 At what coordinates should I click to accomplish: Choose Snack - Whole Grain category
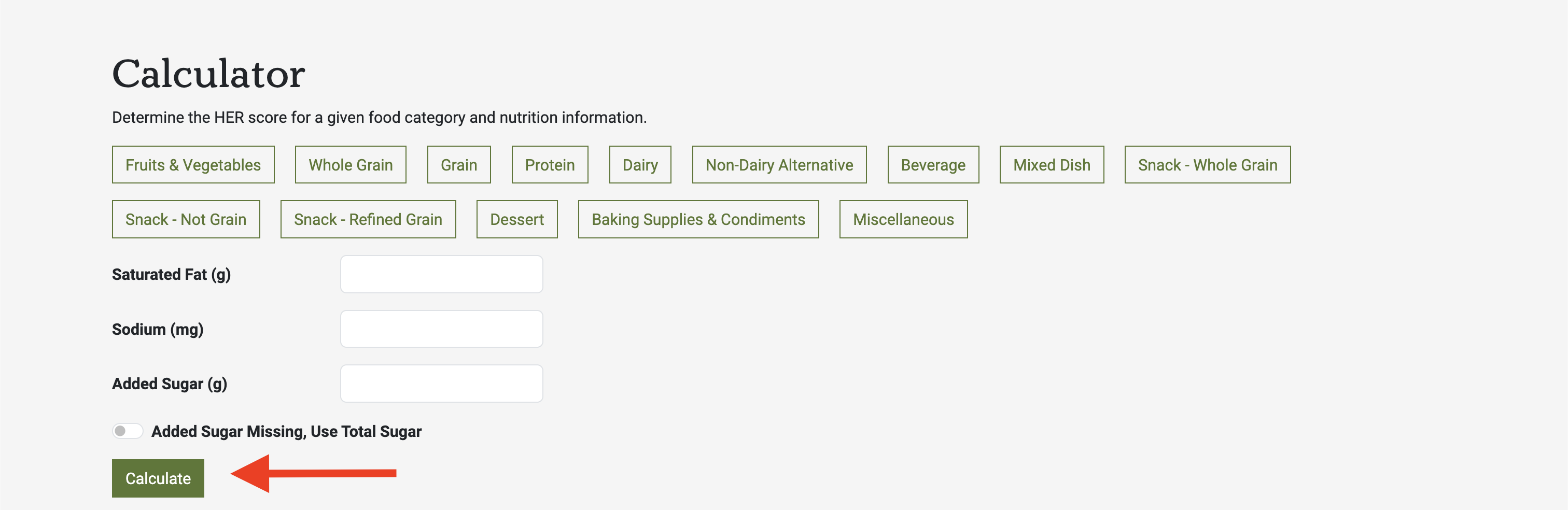(1207, 165)
